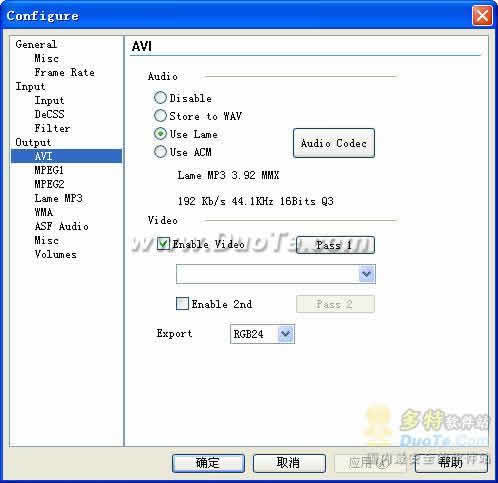Click the Pass 1 button
Viewport: 498px width, 483px height.
[335, 245]
